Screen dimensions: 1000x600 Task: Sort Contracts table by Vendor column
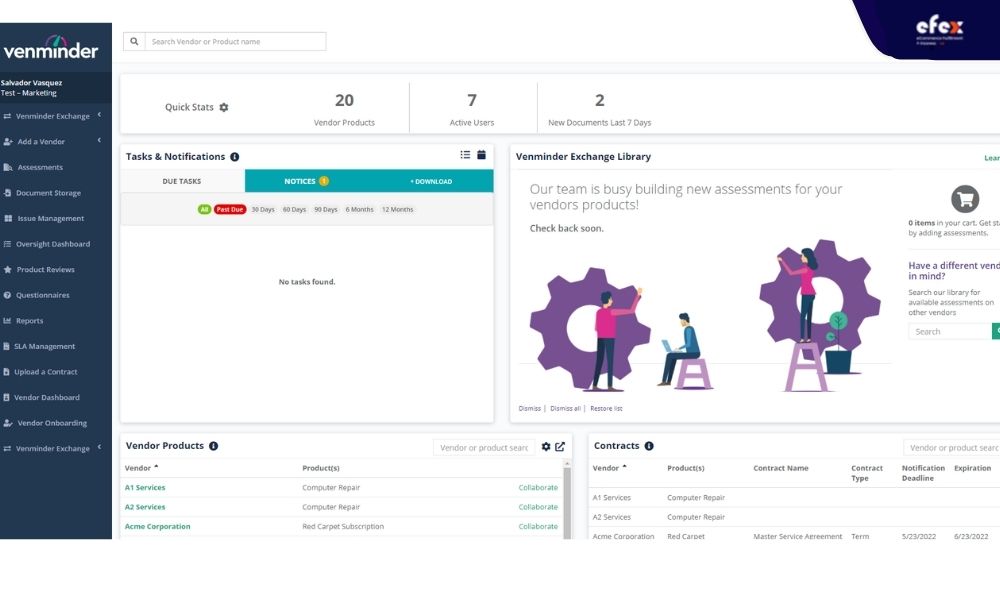609,468
